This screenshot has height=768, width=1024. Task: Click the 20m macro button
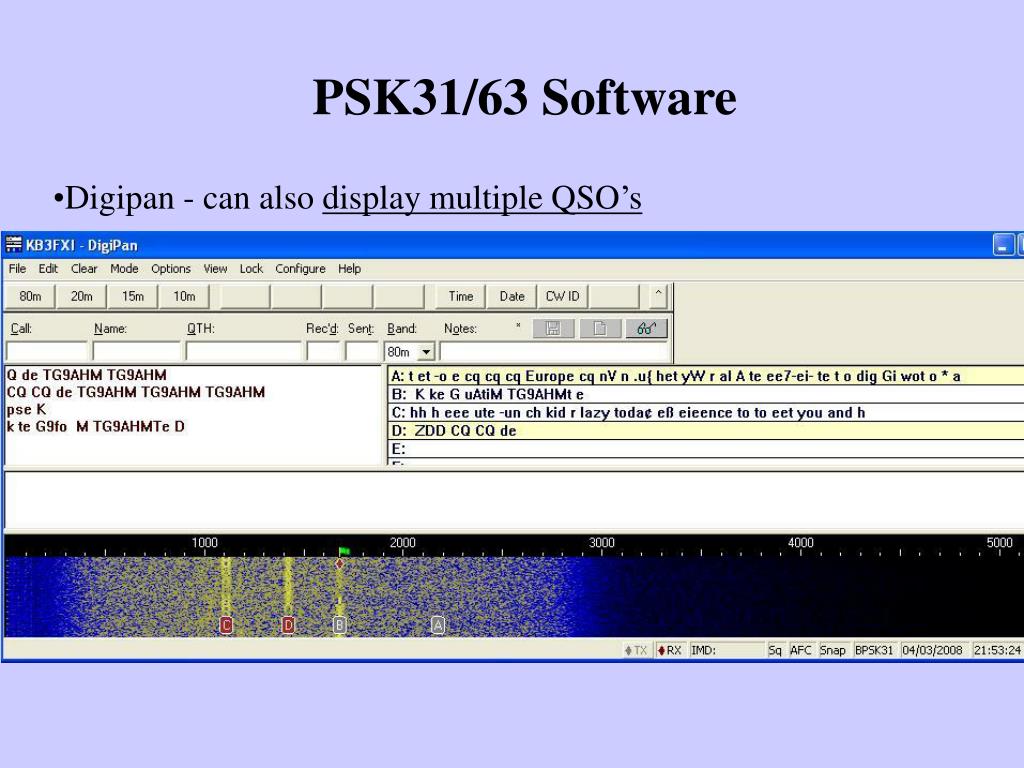[x=82, y=296]
